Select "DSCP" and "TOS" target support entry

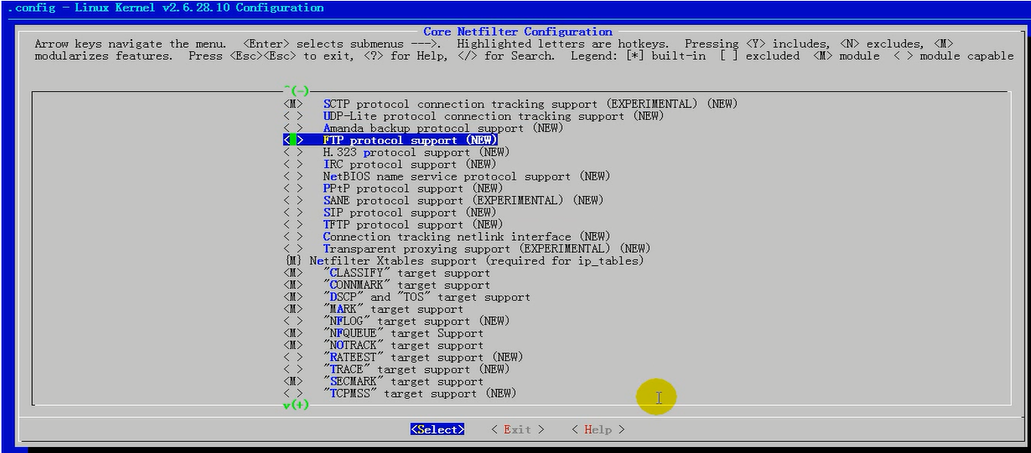pos(427,297)
